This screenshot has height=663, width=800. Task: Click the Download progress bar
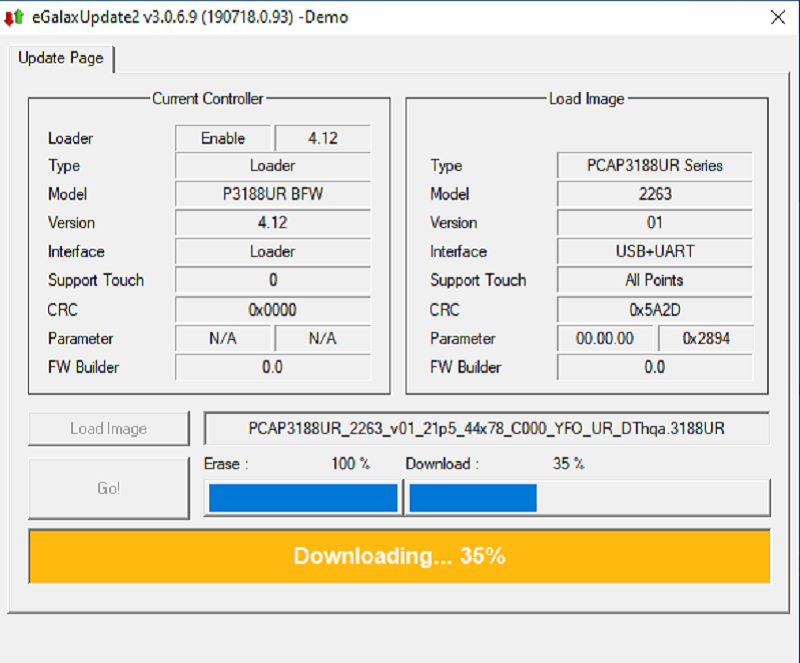click(x=588, y=497)
